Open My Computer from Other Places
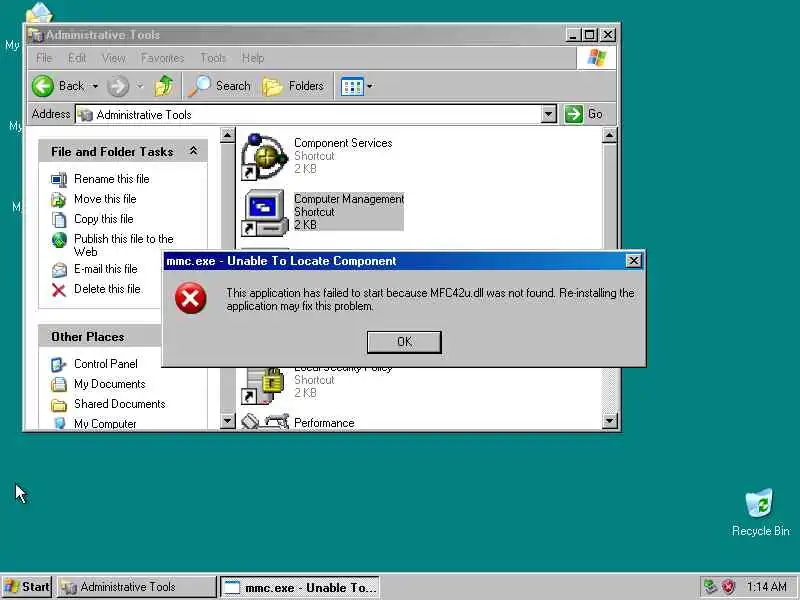The image size is (800, 600). point(105,423)
